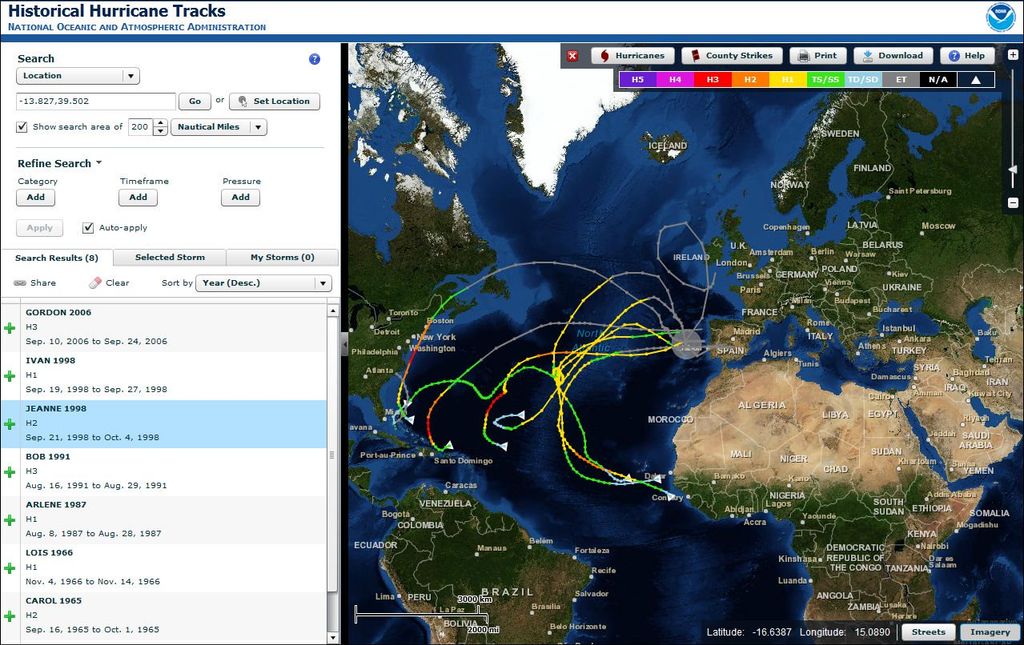Print the current hurricane map
Viewport: 1024px width, 645px height.
(x=818, y=56)
